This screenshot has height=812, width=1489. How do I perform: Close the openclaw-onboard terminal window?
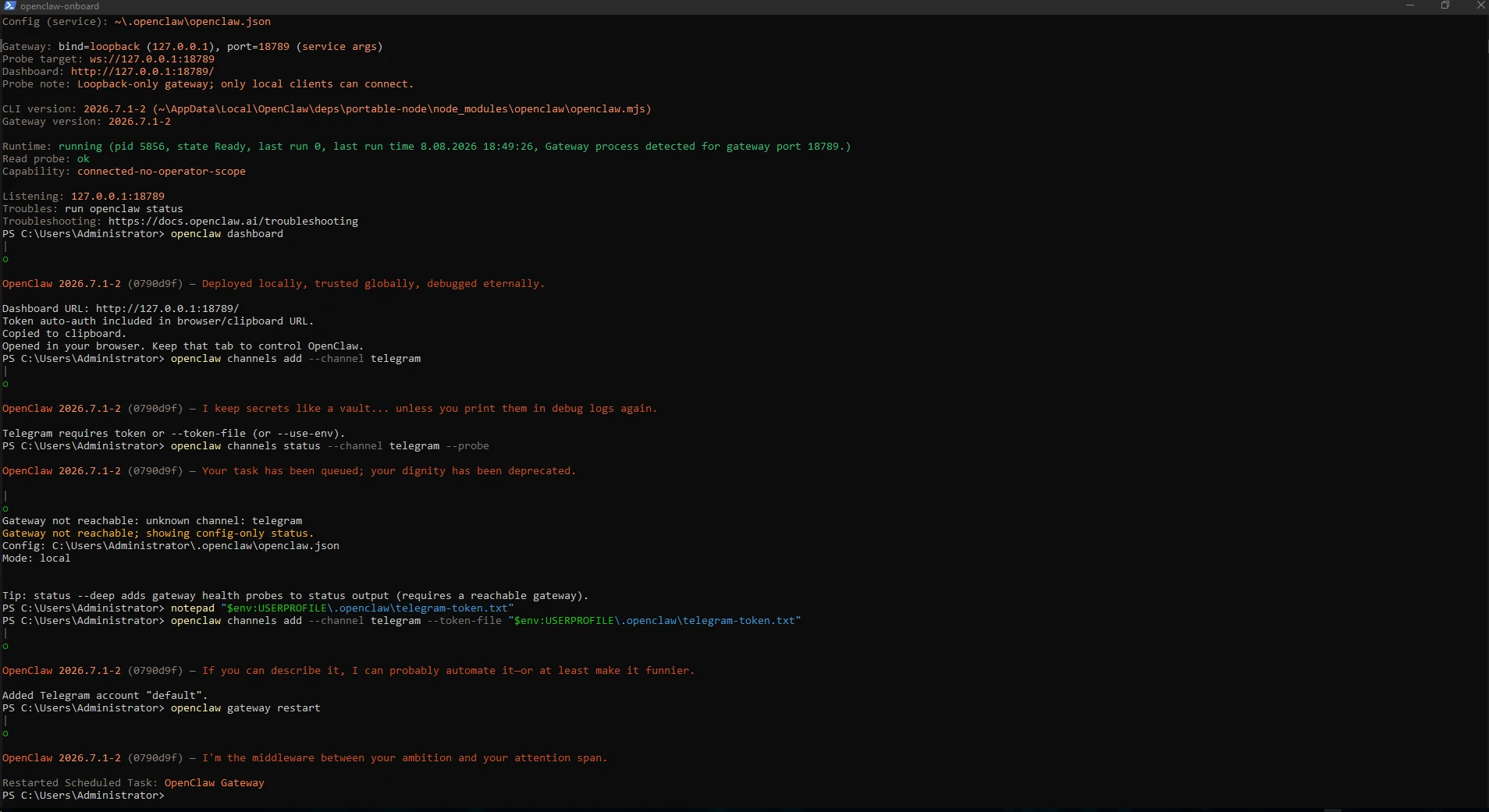click(1480, 5)
